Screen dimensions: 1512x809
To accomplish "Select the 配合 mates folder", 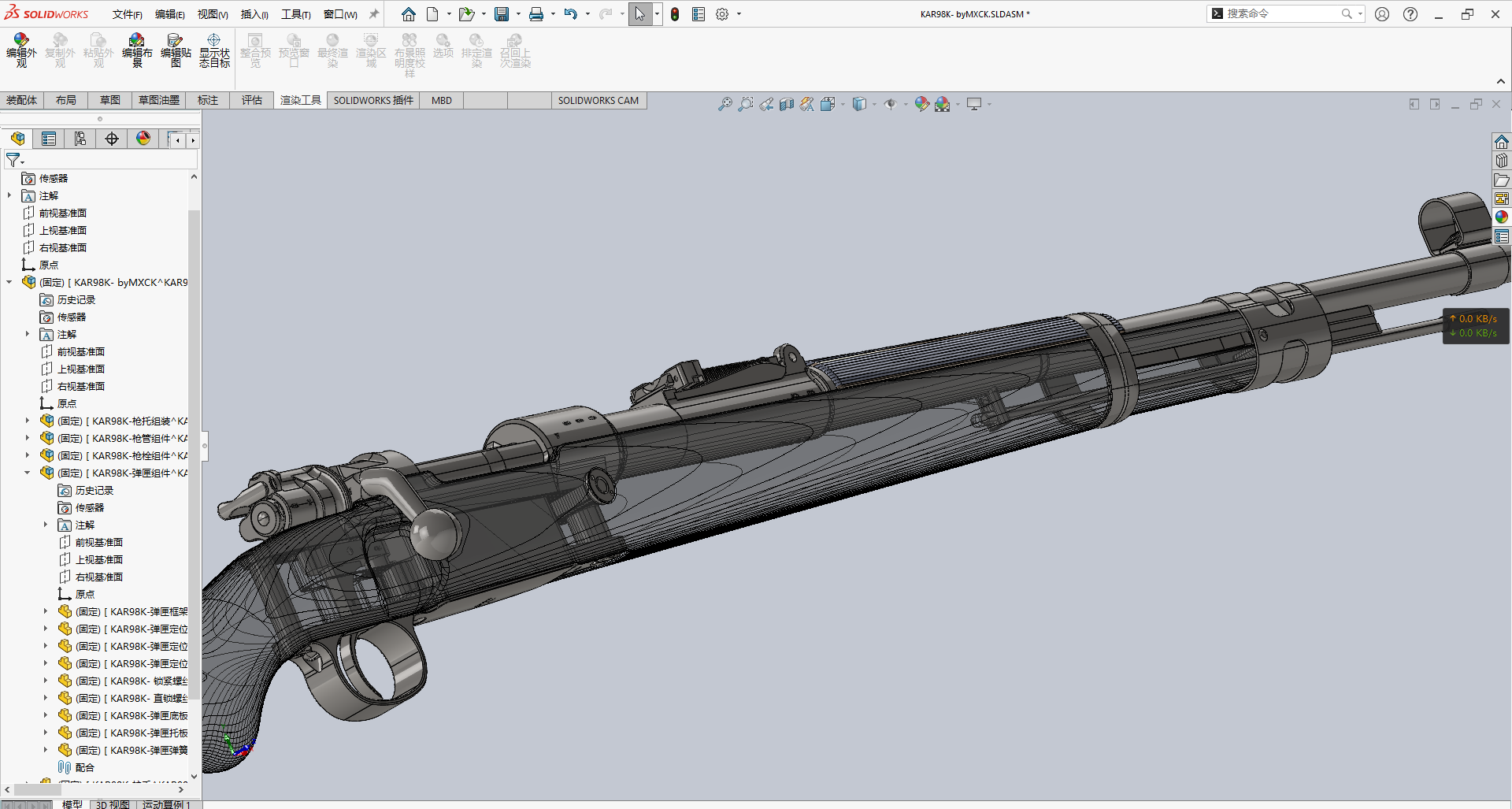I will [85, 767].
